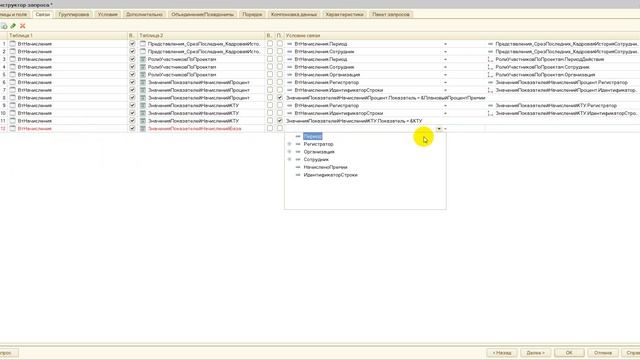Uncheck arbitrary condition checkbox in row 8
Viewport: 640px width, 360px height.
point(280,98)
